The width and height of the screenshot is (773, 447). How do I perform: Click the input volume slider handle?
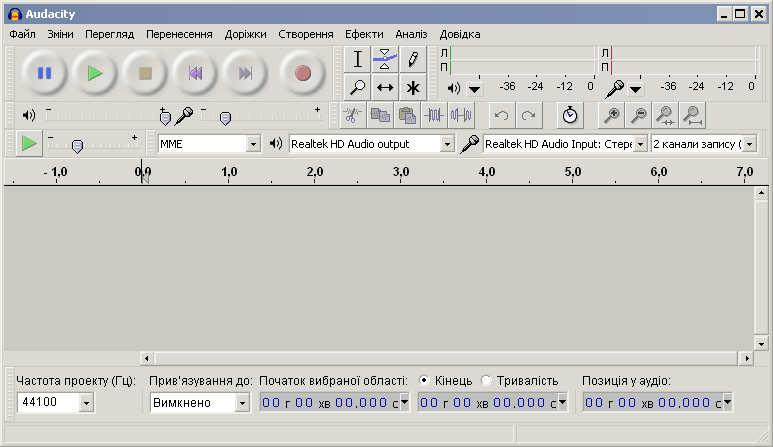tap(225, 118)
